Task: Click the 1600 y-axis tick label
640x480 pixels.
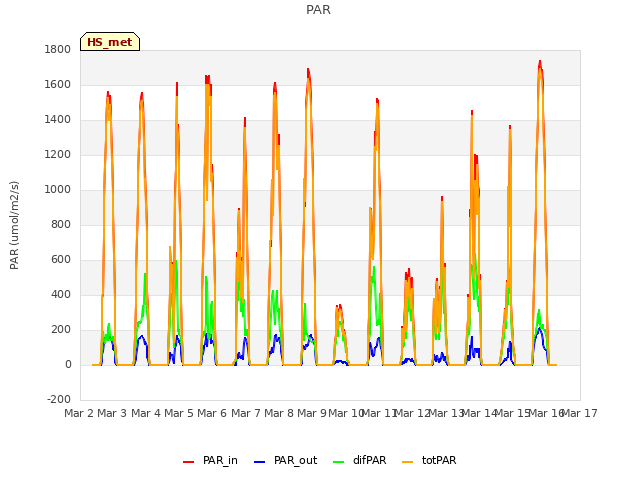Action: (x=58, y=84)
